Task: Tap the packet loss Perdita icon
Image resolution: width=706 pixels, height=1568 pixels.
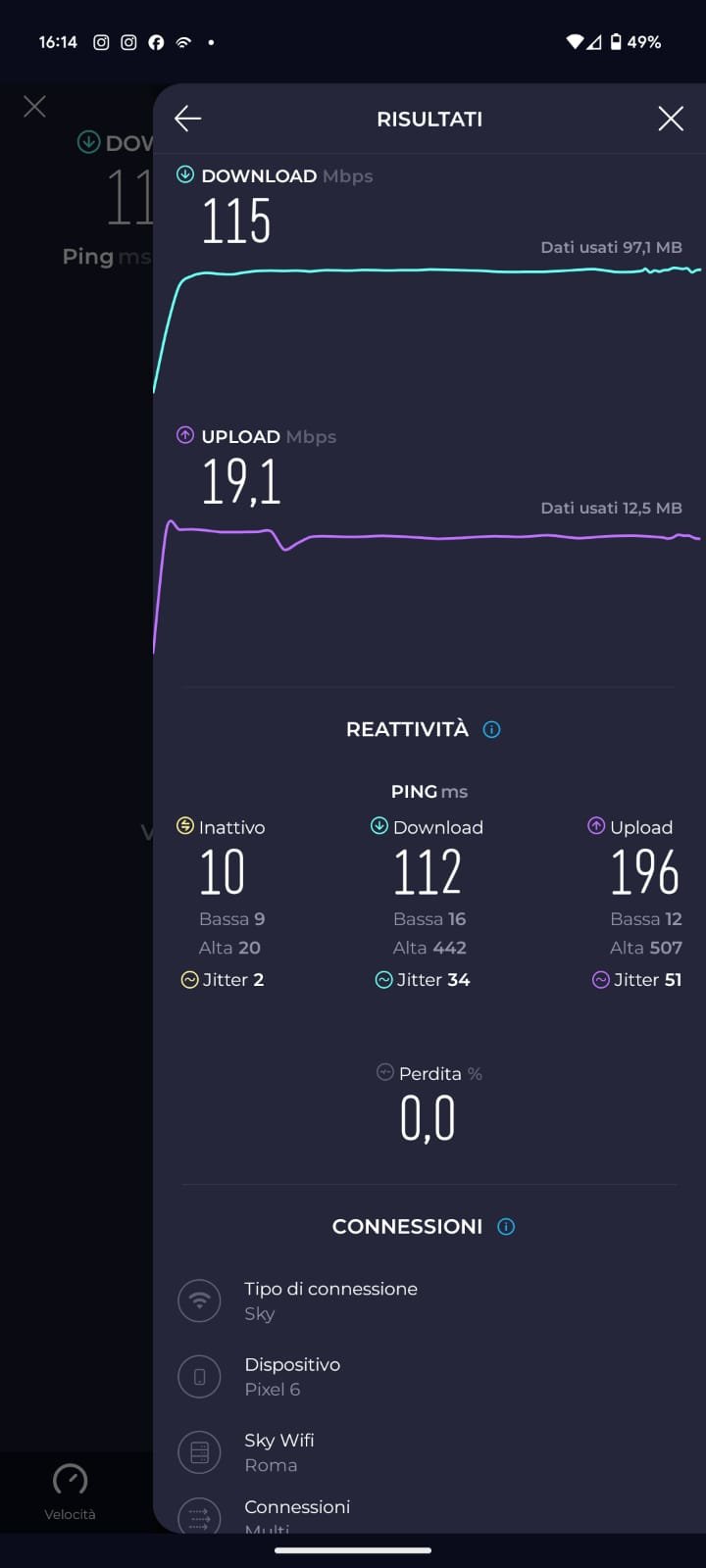Action: click(x=385, y=1073)
